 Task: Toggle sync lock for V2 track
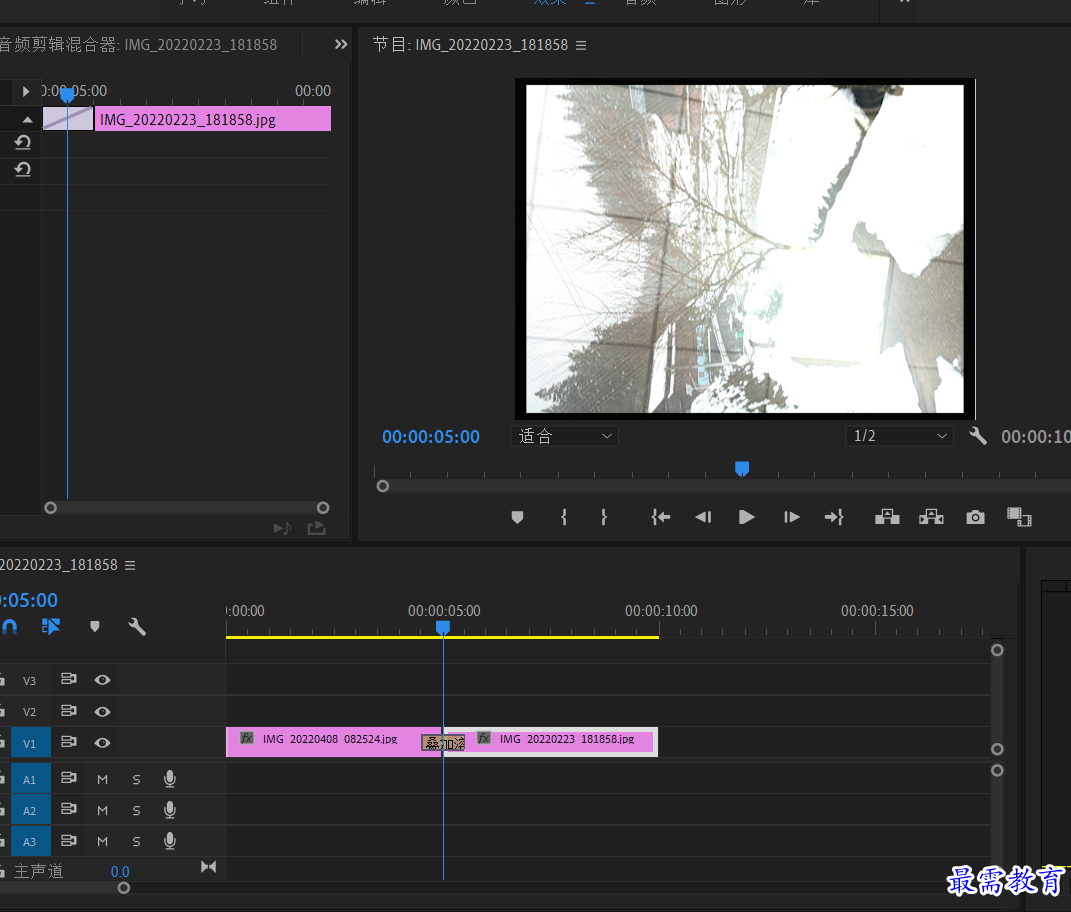[69, 711]
